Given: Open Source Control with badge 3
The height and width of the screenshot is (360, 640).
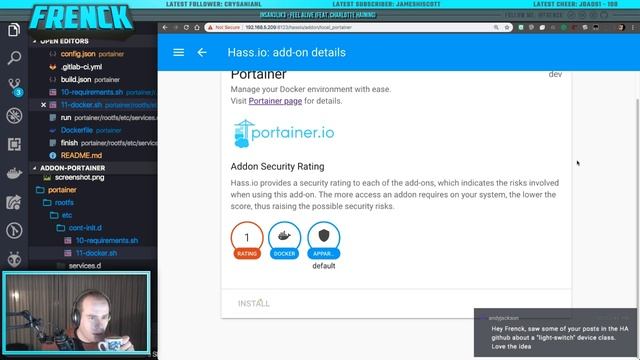Looking at the screenshot, I should click(x=15, y=87).
